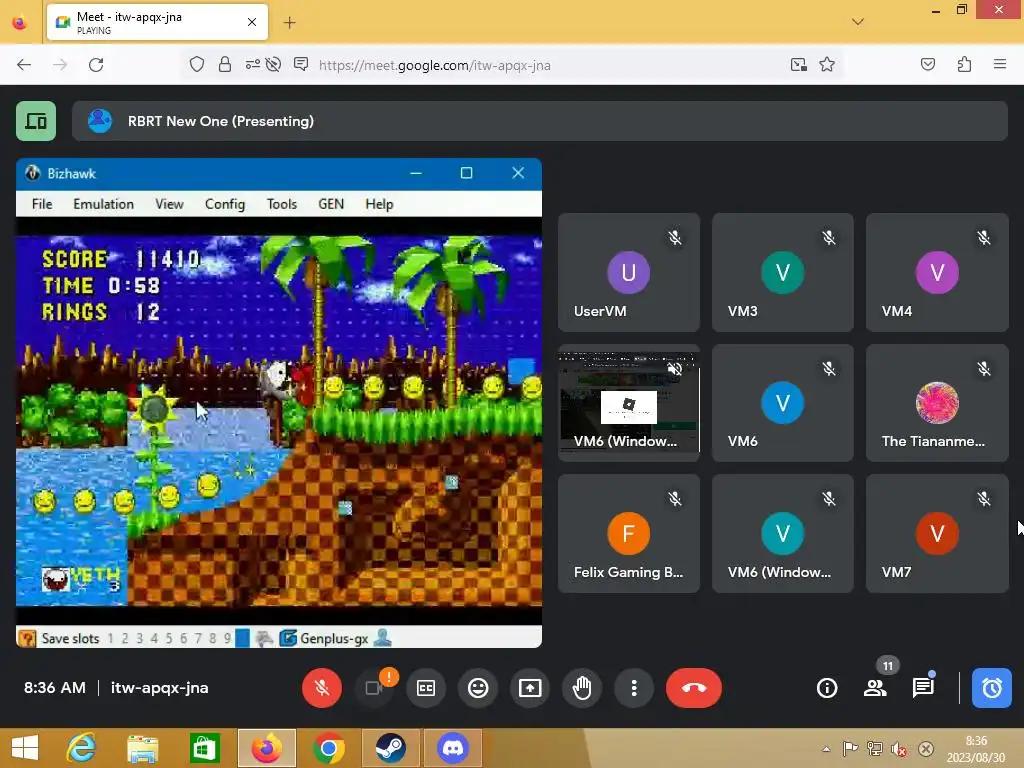Screen dimensions: 1024x768
Task: Click the muted volume tray icon
Action: pos(899,749)
